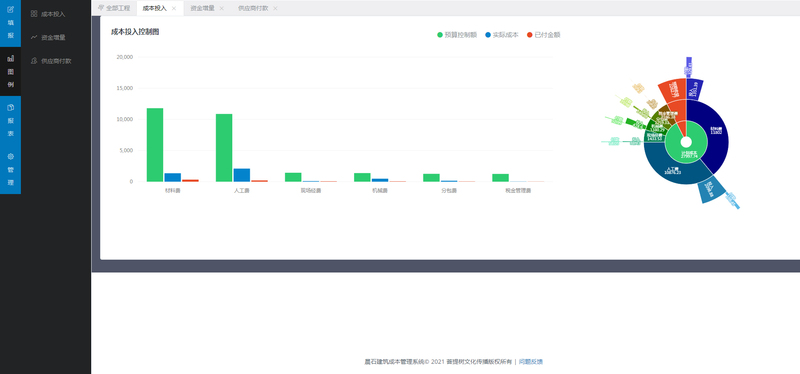Click the 税金管理费 axis label
Screen dimensions: 800x374
coord(518,191)
